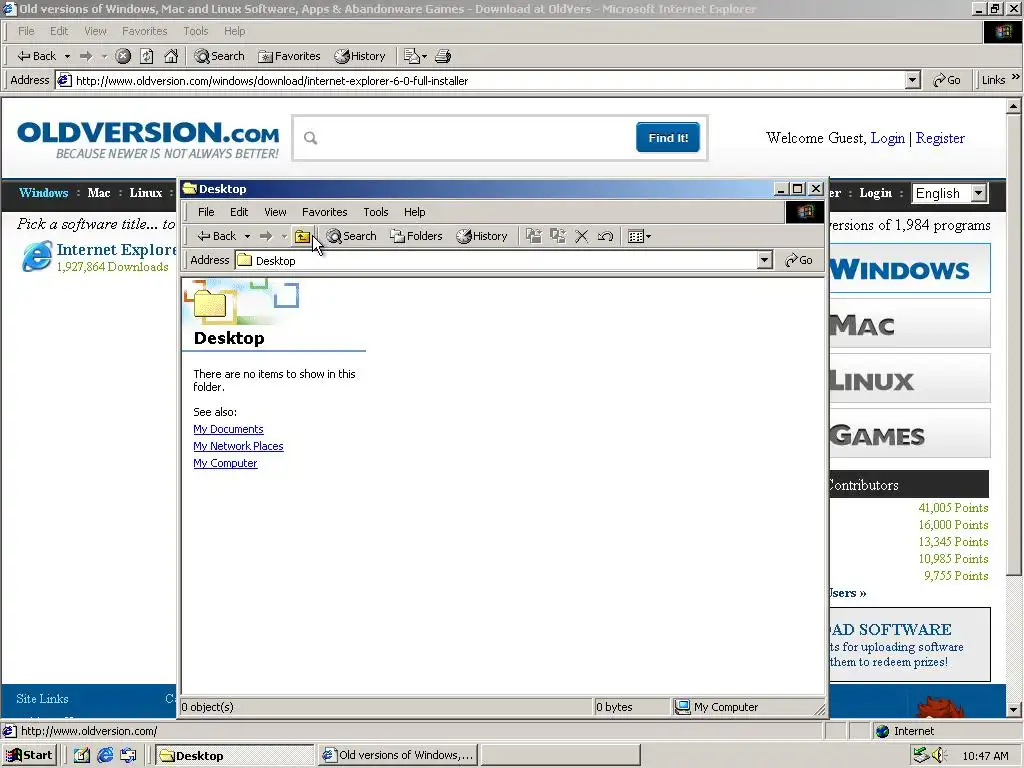Click the Desktop window address field

[x=496, y=261]
